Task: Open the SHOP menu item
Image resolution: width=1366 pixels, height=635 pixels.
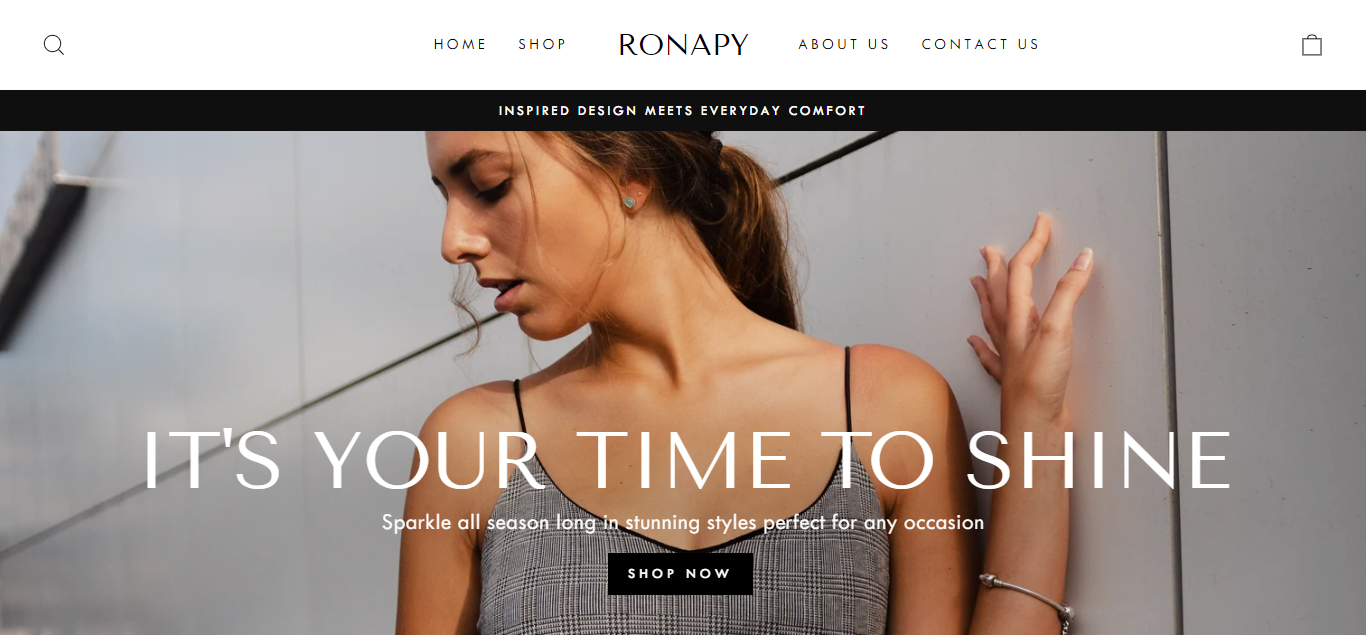Action: point(542,44)
